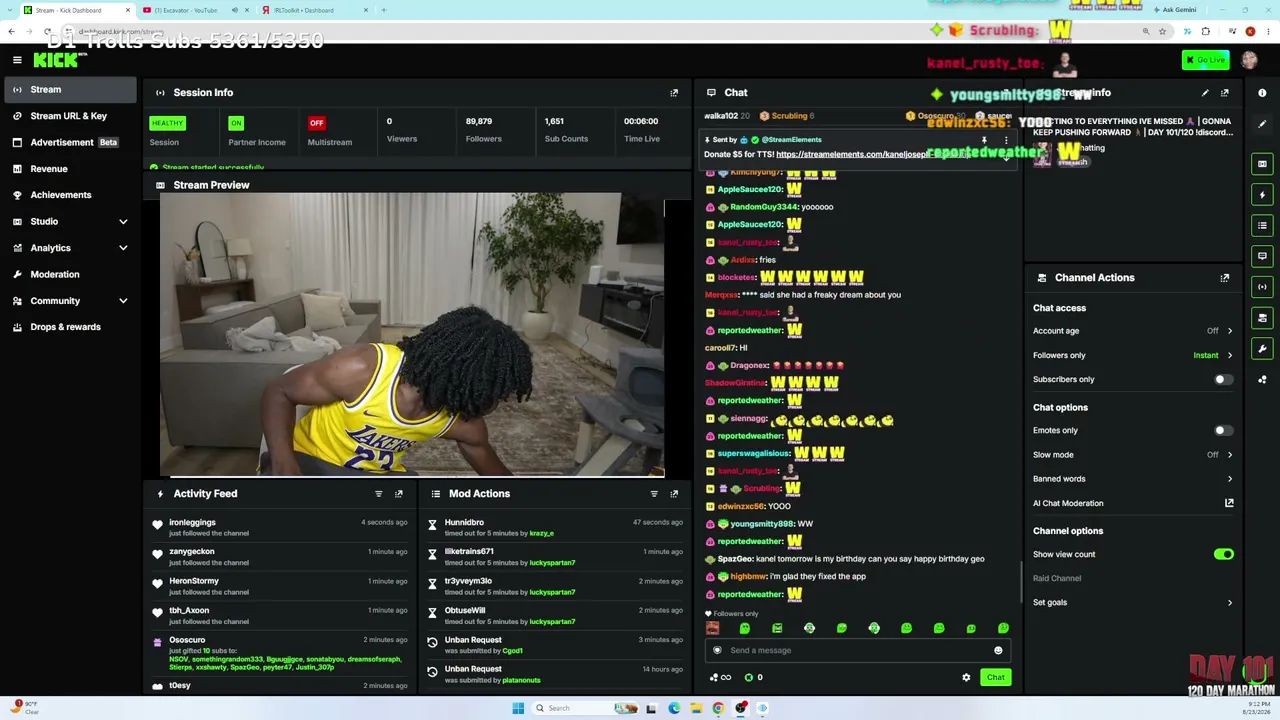Screen dimensions: 1280x720
Task: Toggle the stream preview widget in the right rail
Action: tap(1262, 164)
